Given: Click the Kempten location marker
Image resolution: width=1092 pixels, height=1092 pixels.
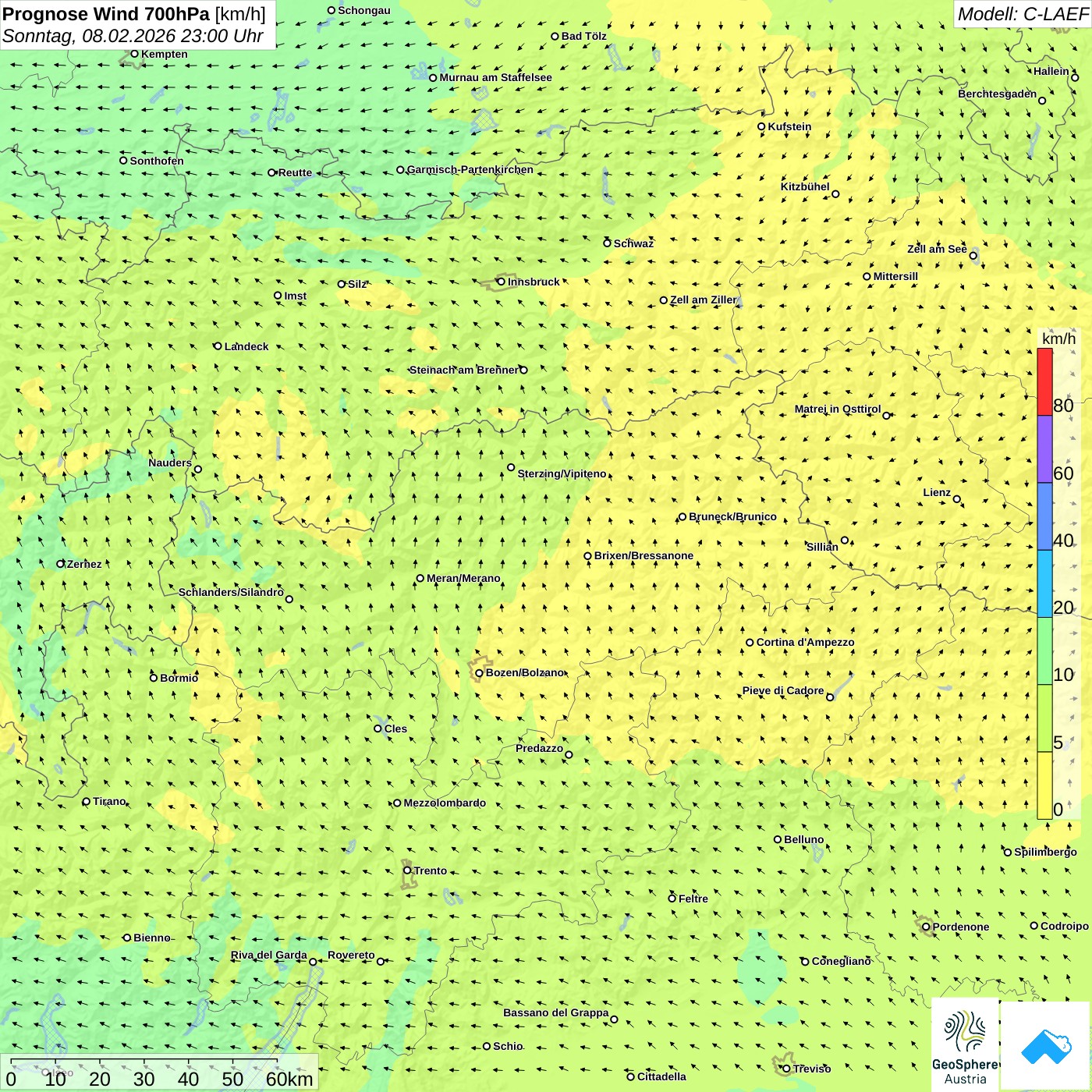Looking at the screenshot, I should tap(134, 54).
